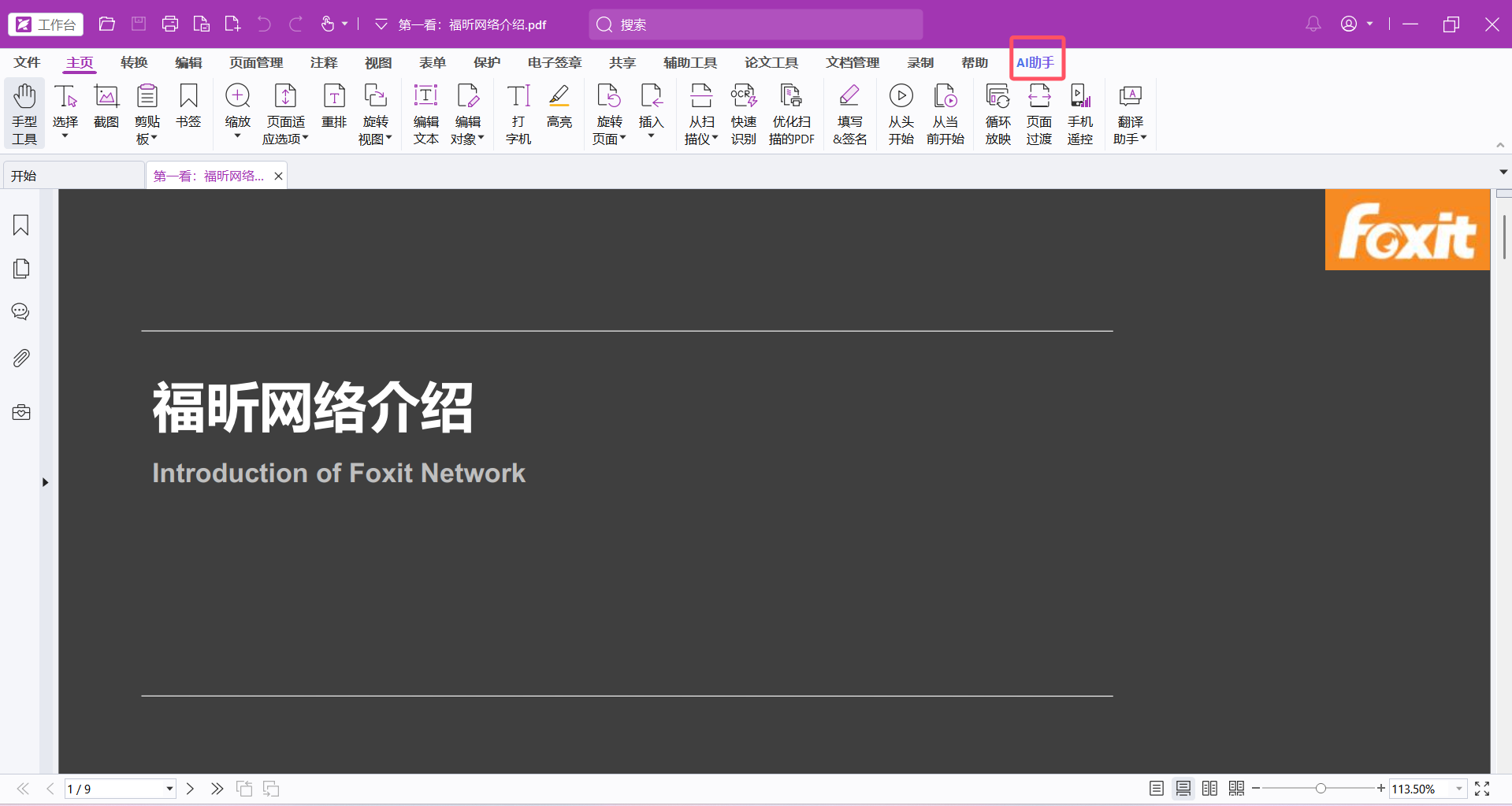This screenshot has width=1512, height=806.
Task: Select continuous page view mode
Action: (x=1183, y=789)
